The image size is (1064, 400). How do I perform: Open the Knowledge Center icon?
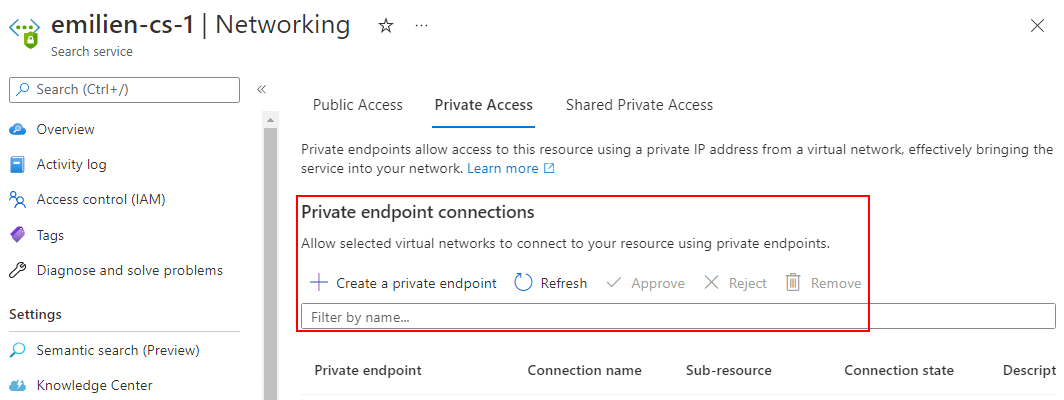click(x=18, y=386)
